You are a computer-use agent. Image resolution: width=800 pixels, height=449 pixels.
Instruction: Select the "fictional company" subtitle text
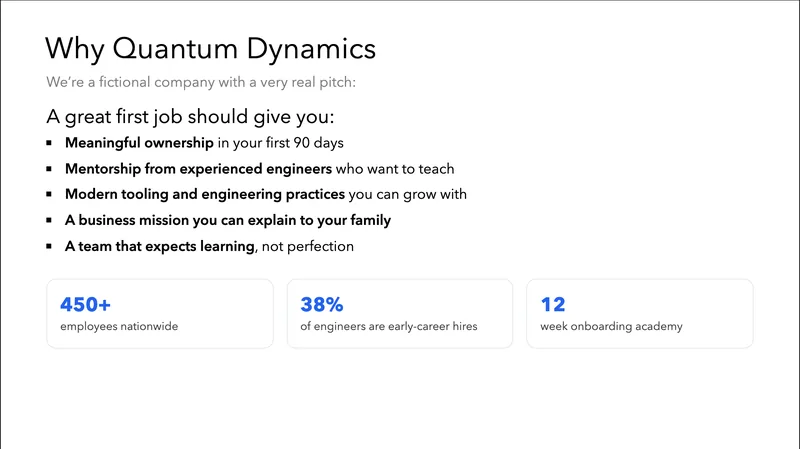pos(201,82)
